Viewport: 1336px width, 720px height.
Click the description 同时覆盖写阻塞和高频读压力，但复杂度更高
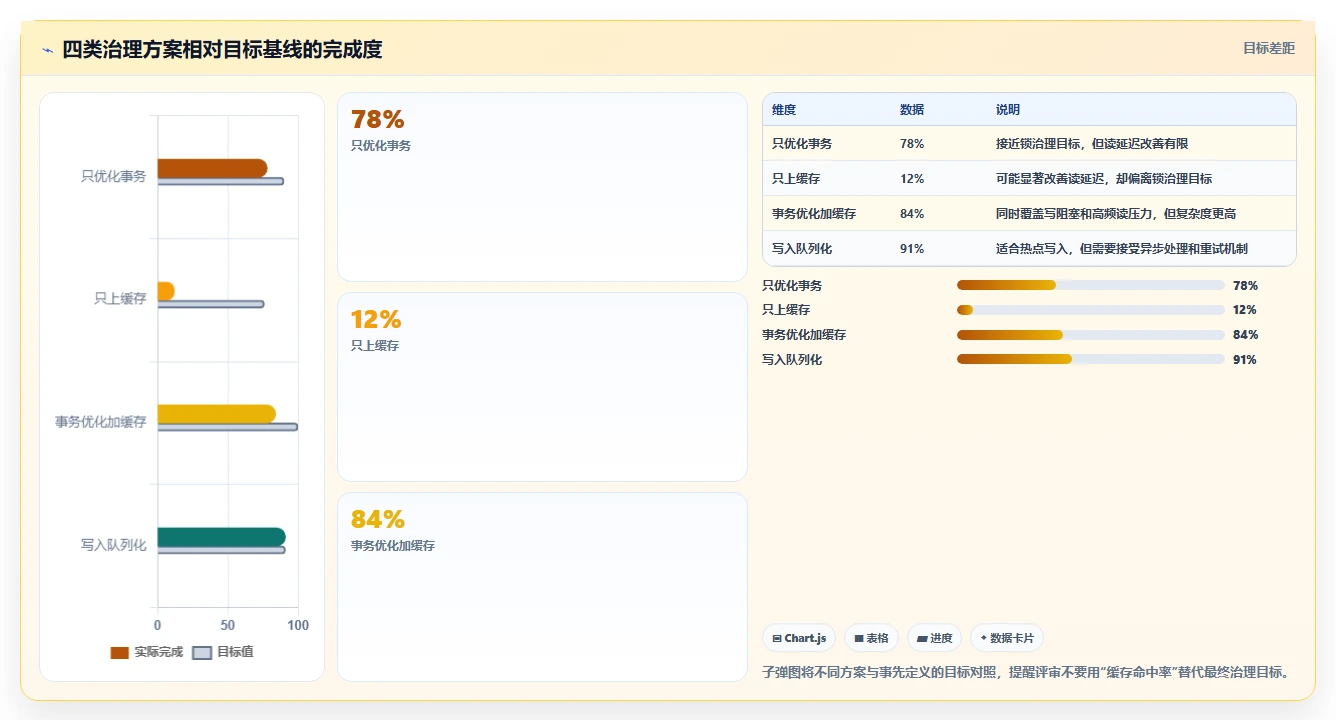click(1116, 214)
